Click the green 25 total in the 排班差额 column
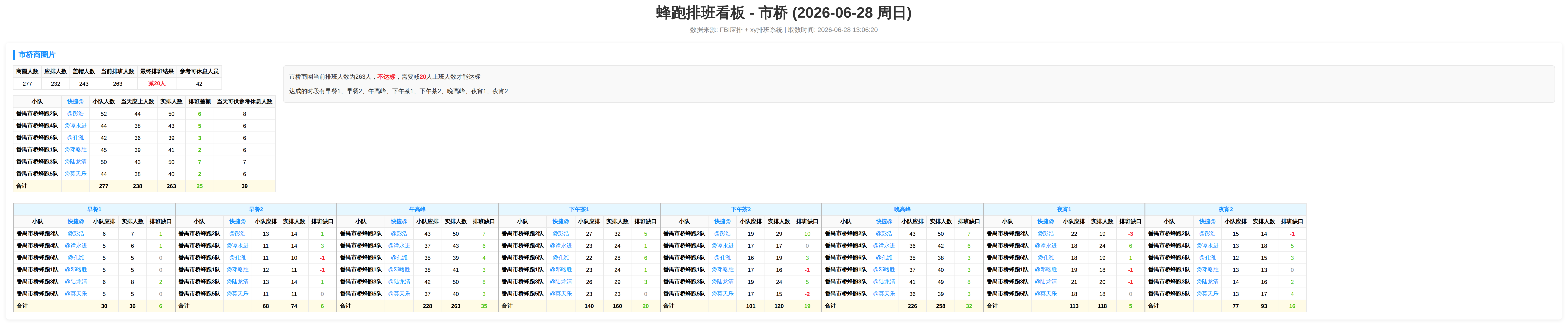Viewport: 1568px width, 326px height. point(200,186)
